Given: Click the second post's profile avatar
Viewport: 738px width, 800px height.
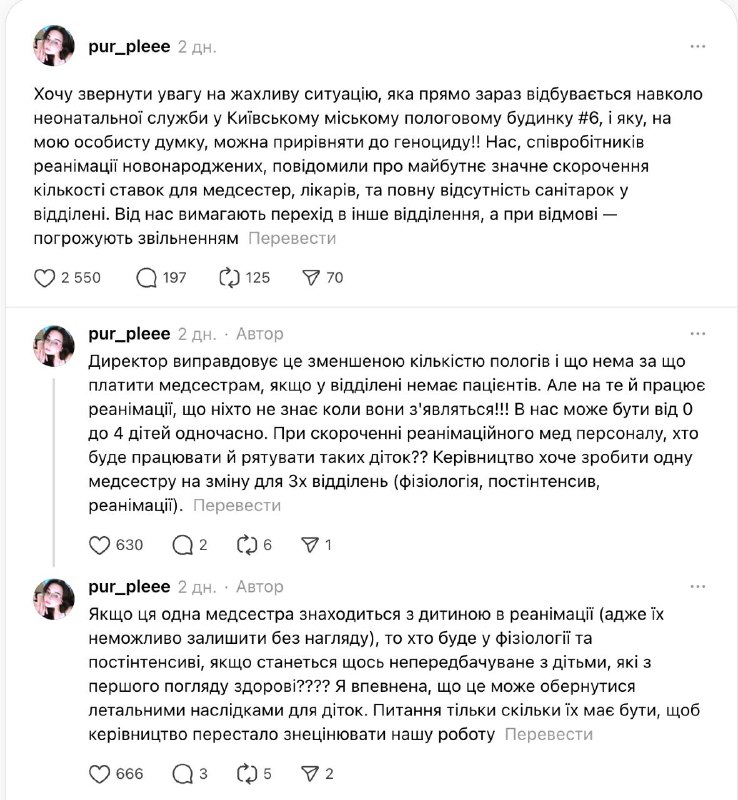Looking at the screenshot, I should point(53,344).
